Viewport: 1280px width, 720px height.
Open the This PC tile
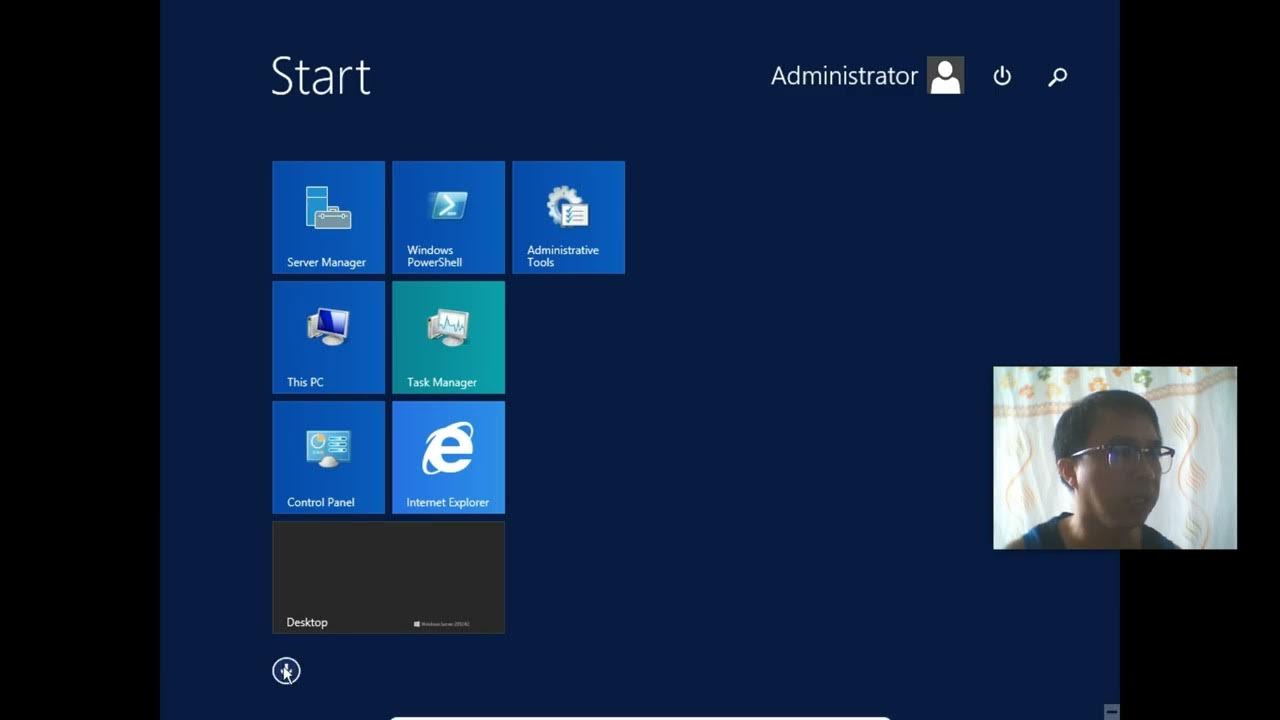(328, 337)
